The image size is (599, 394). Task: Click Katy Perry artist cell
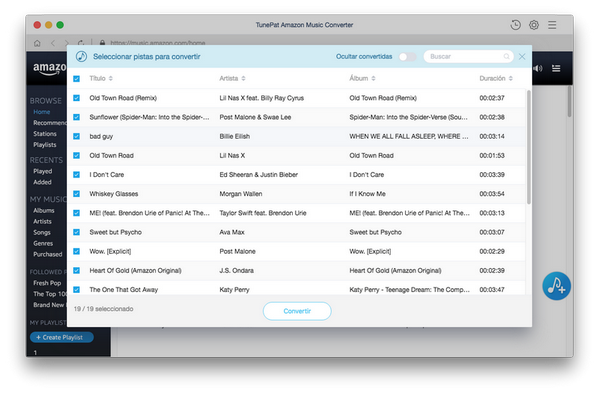(x=234, y=290)
